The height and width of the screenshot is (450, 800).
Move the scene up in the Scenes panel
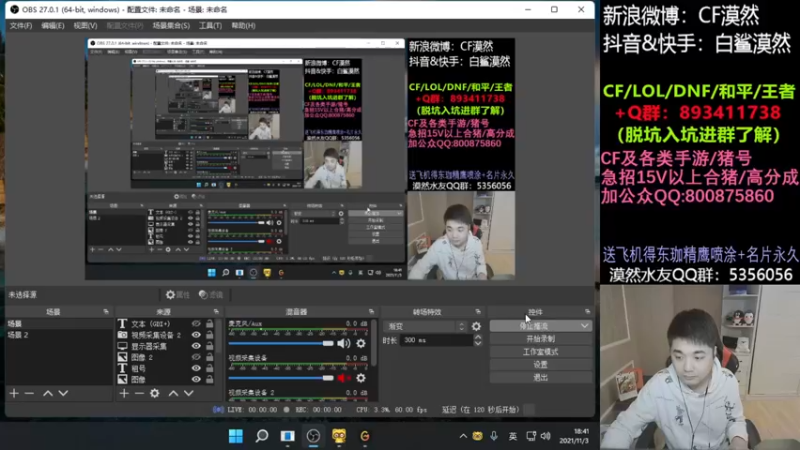tap(47, 393)
